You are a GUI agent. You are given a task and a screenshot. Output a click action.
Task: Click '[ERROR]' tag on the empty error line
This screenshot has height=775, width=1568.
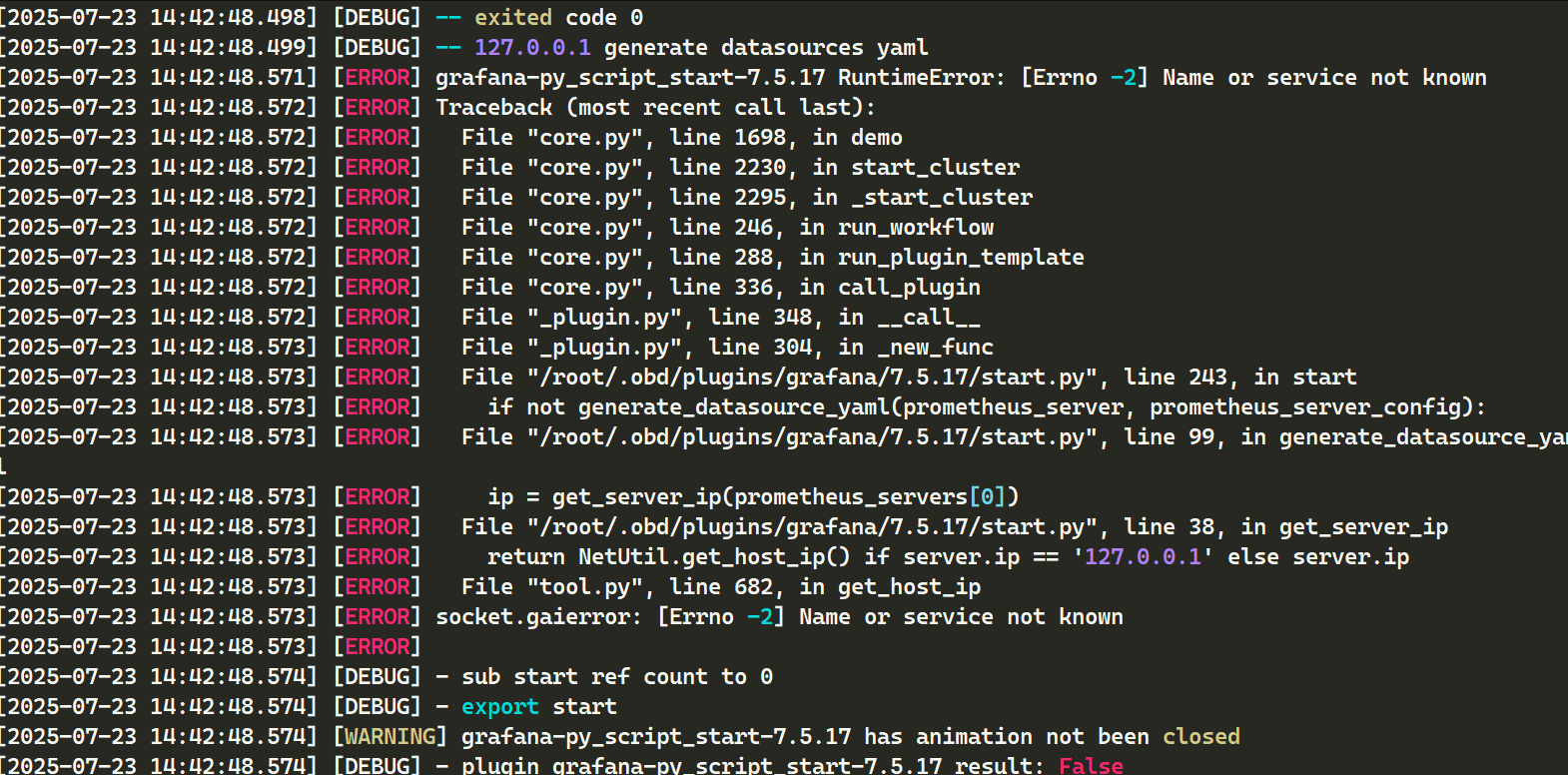[x=377, y=646]
